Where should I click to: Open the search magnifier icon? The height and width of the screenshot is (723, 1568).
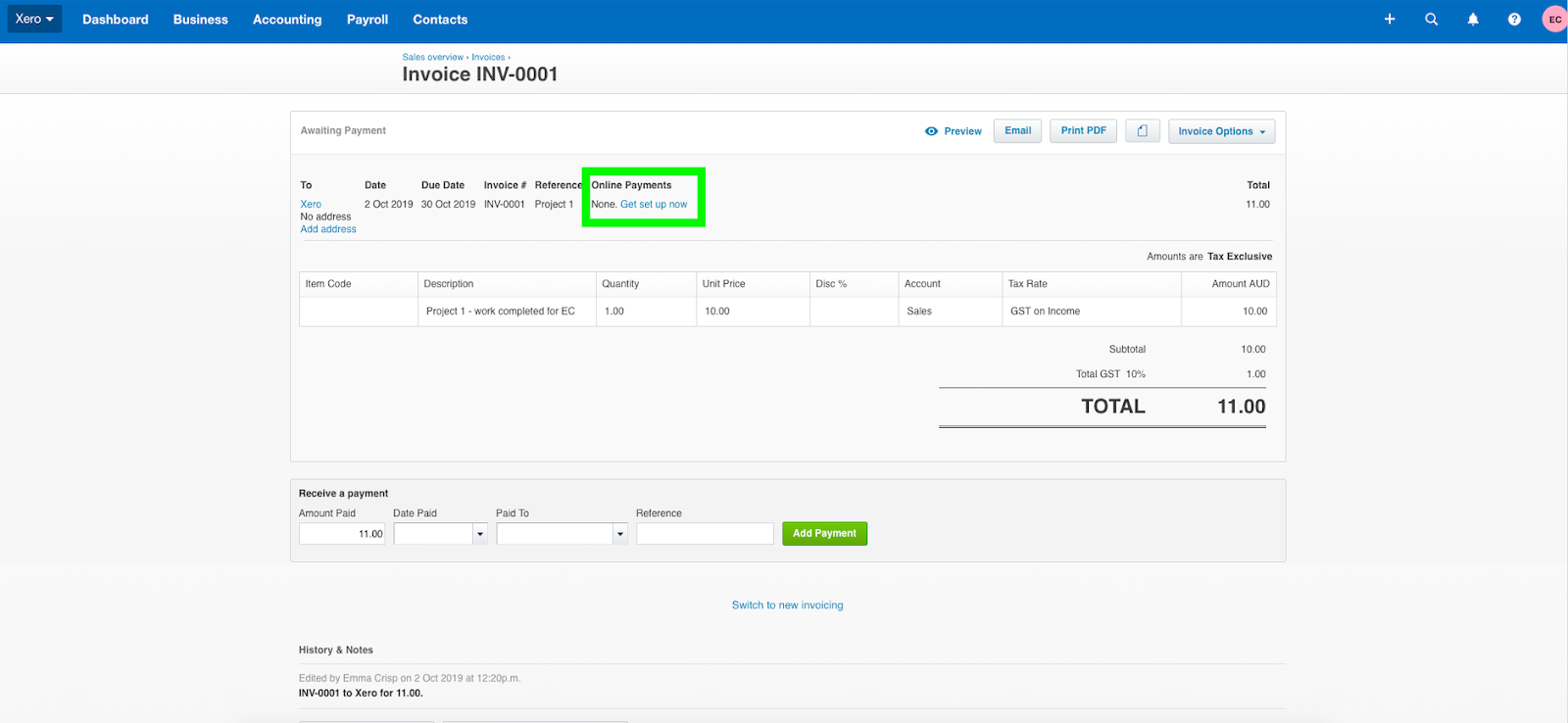click(x=1432, y=20)
